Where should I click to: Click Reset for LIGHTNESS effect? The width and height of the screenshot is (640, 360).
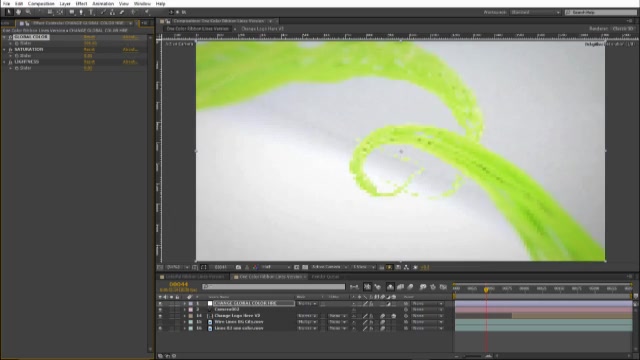(89, 62)
